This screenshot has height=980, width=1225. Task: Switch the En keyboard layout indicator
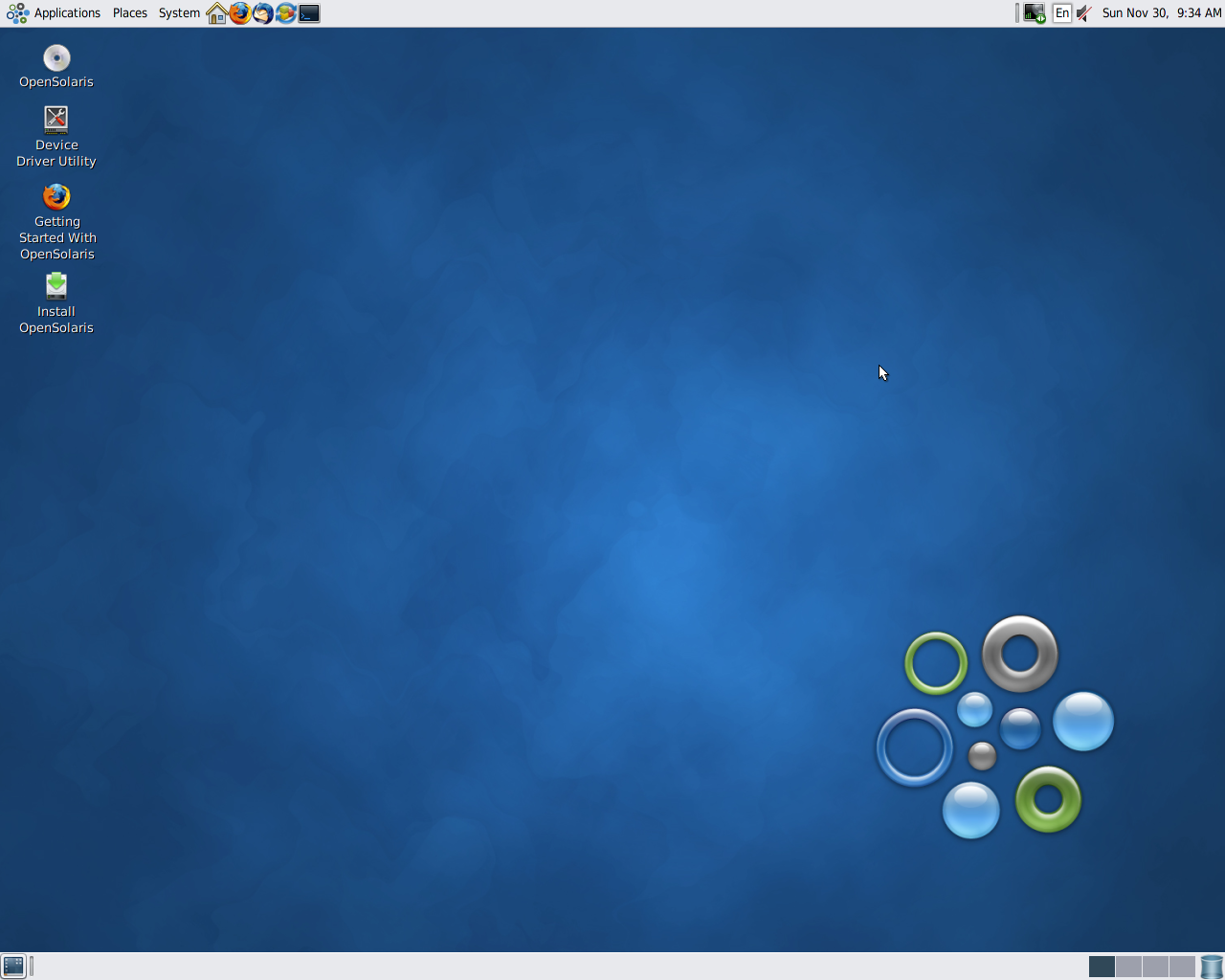[x=1061, y=12]
